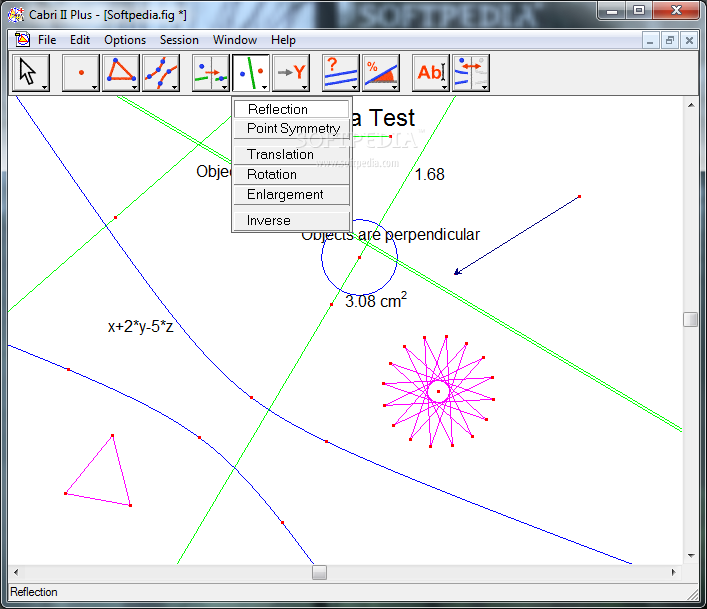This screenshot has height=609, width=707.
Task: Click the '1.68' number label
Action: coord(429,174)
